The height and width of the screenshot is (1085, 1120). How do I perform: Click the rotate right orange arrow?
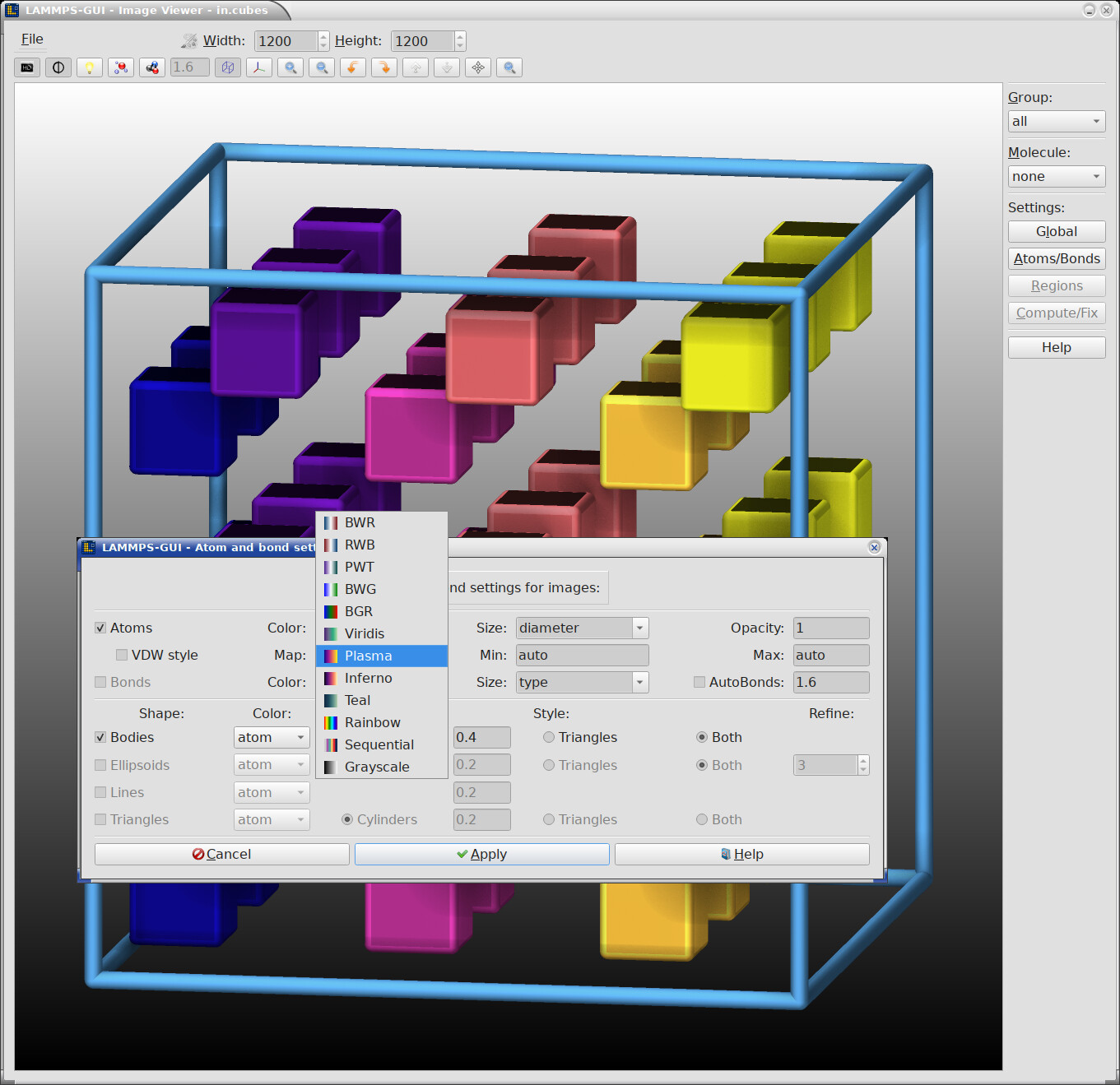pos(384,67)
